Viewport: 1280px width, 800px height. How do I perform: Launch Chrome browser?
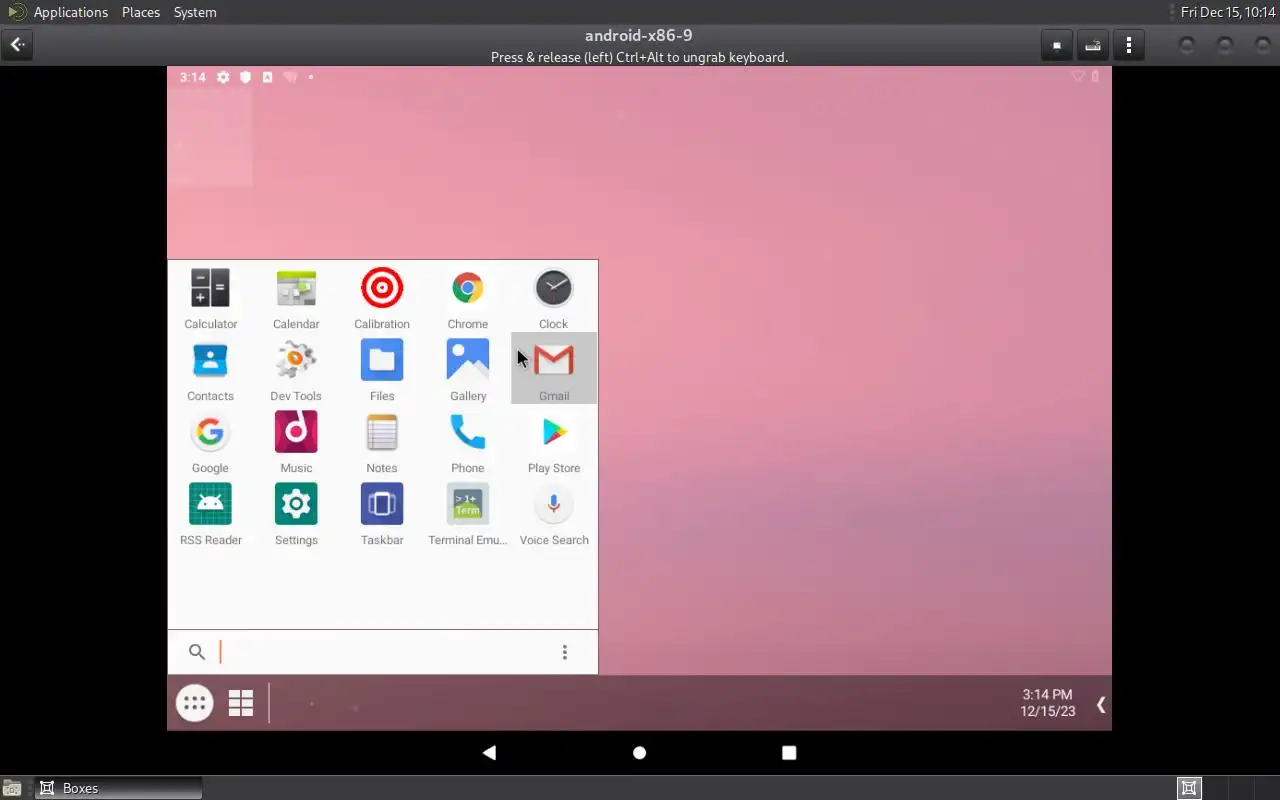point(468,298)
